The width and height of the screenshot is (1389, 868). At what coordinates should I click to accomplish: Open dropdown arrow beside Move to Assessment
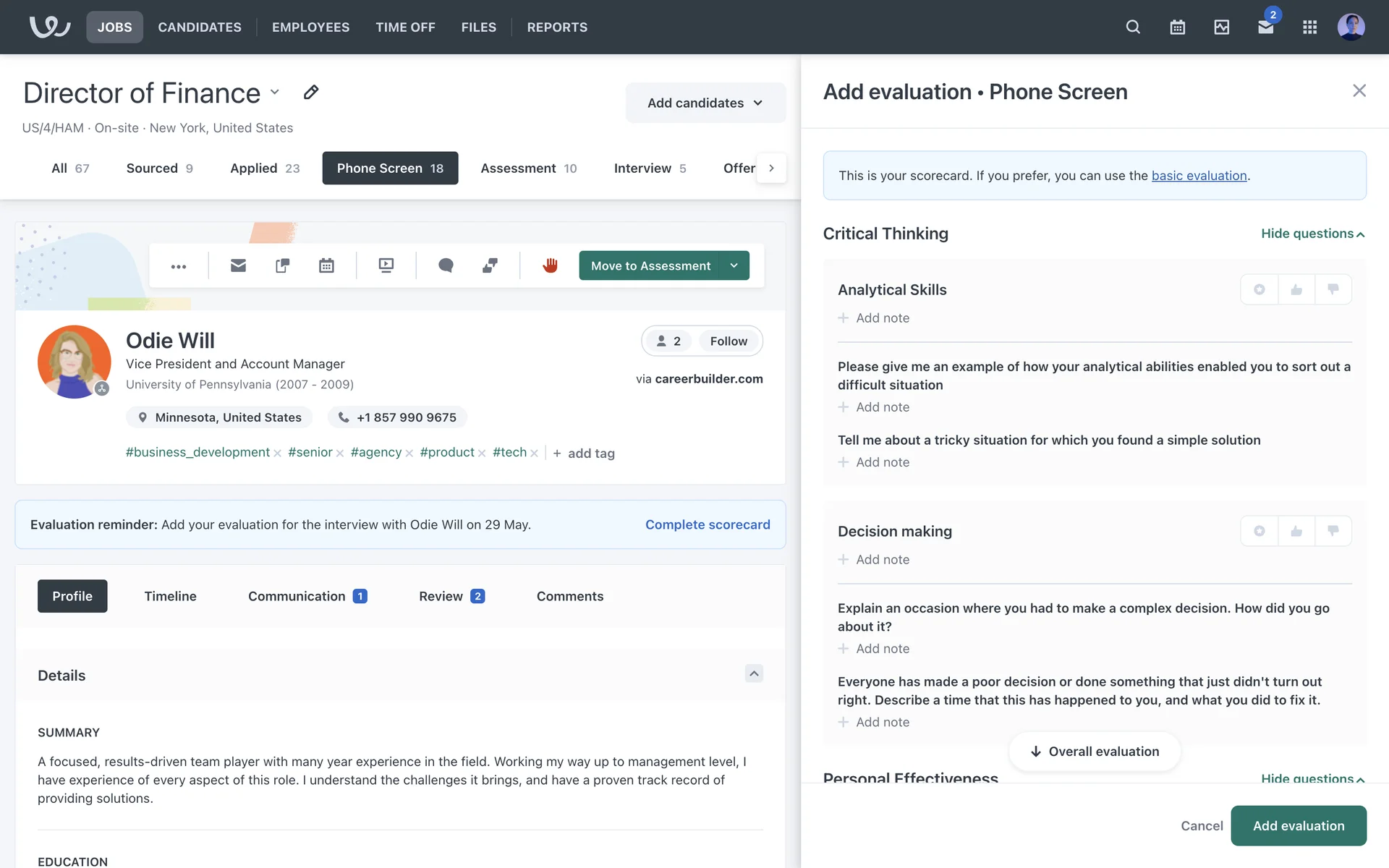point(734,265)
